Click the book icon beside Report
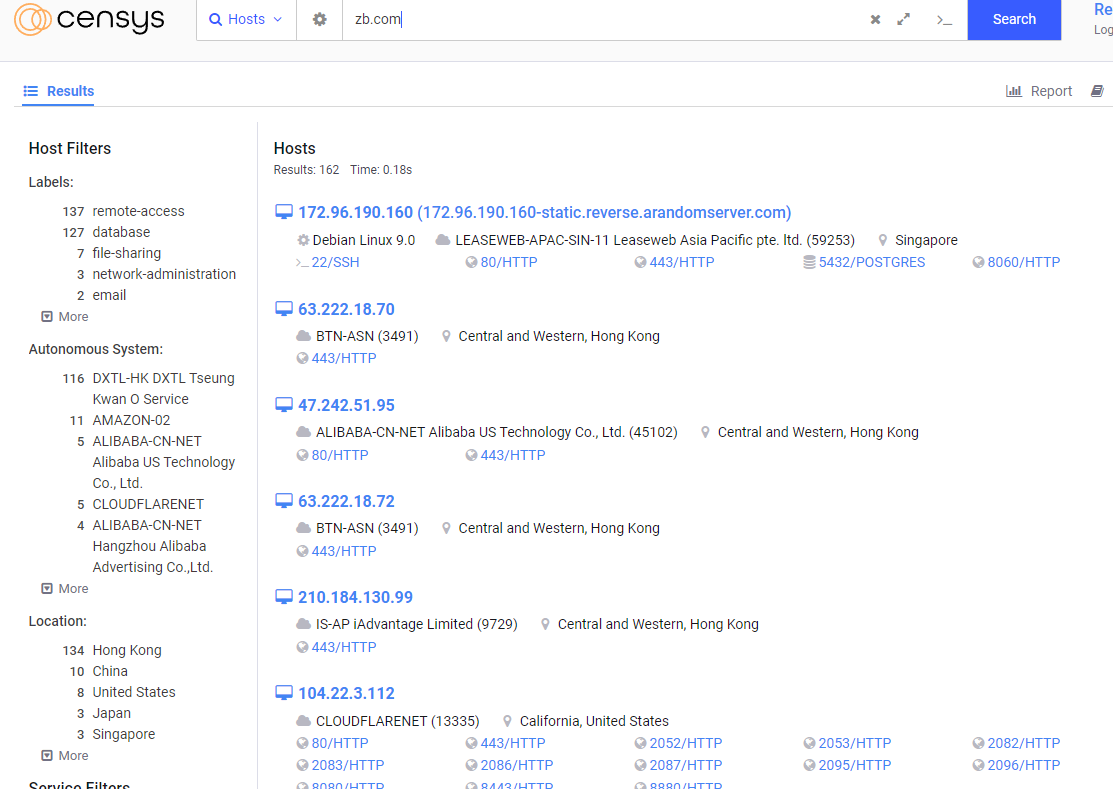 tap(1097, 91)
